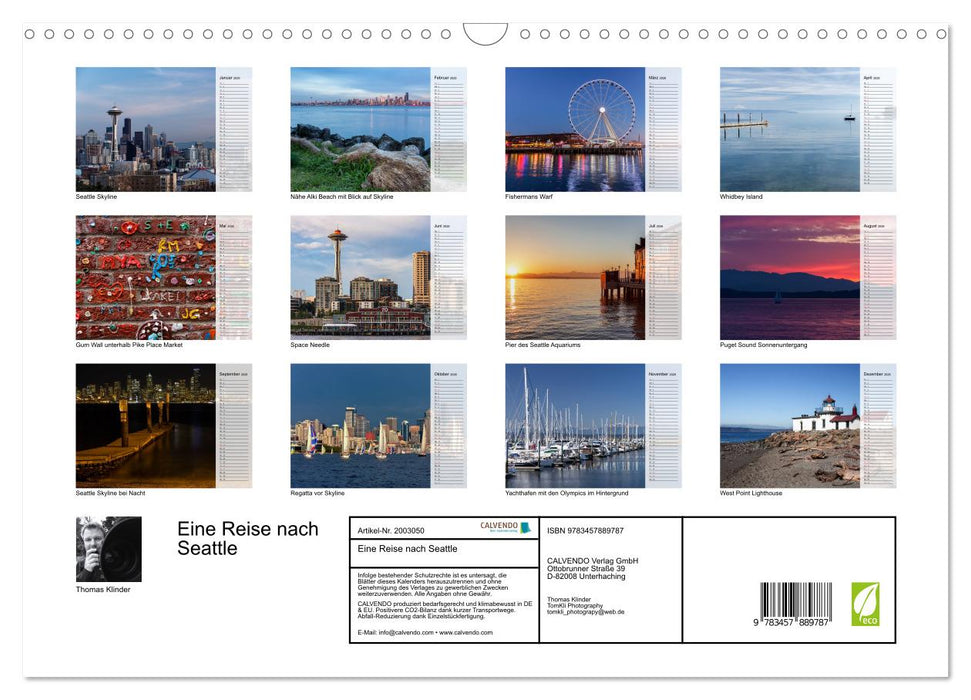The width and height of the screenshot is (971, 700).
Task: Click the Regatta vor Skyline caption
Action: point(318,492)
